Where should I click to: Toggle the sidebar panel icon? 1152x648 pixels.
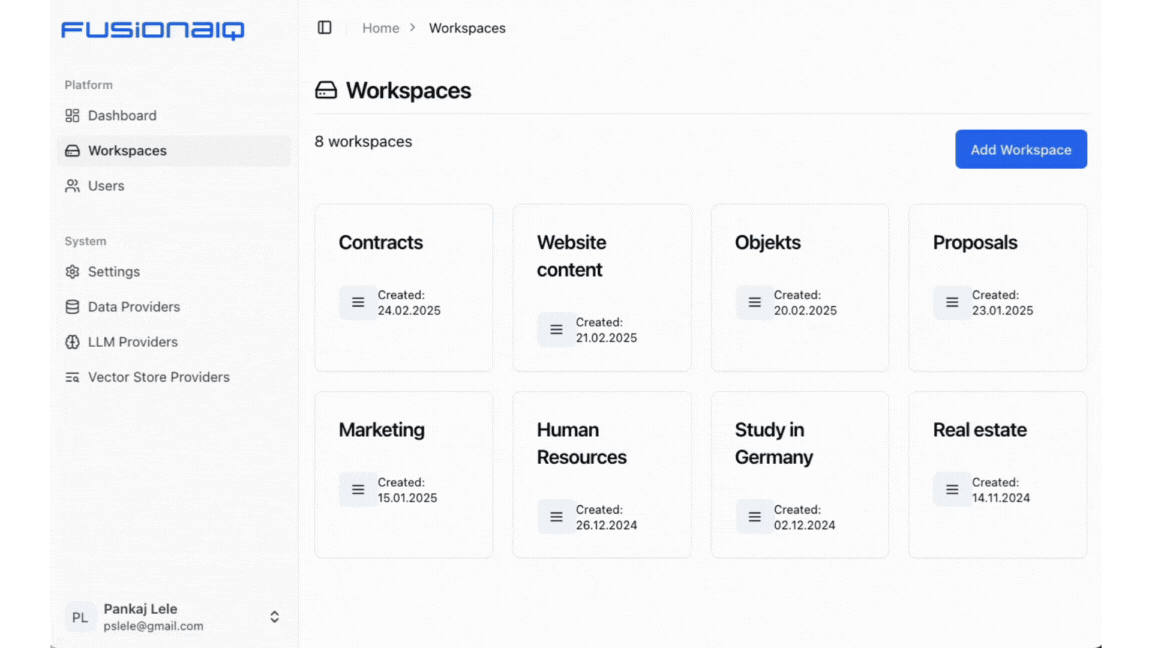(x=325, y=28)
